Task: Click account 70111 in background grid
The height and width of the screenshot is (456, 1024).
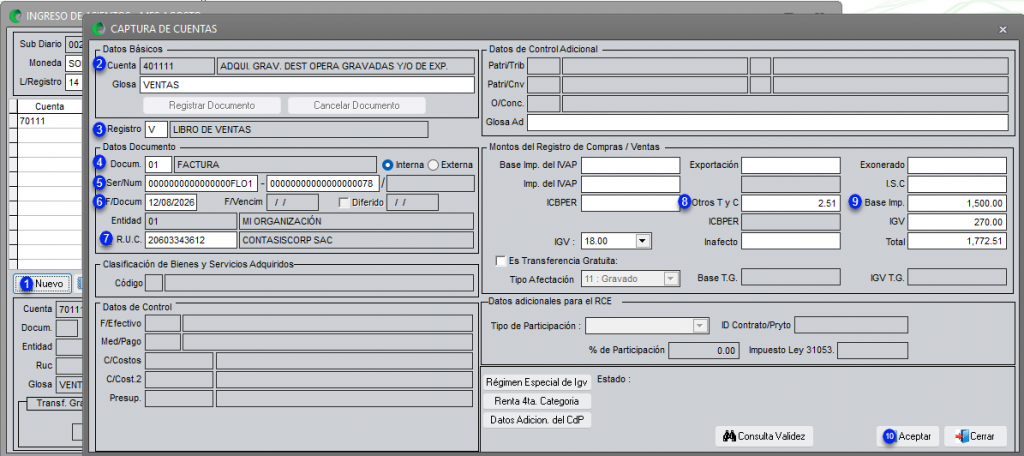Action: click(x=31, y=121)
